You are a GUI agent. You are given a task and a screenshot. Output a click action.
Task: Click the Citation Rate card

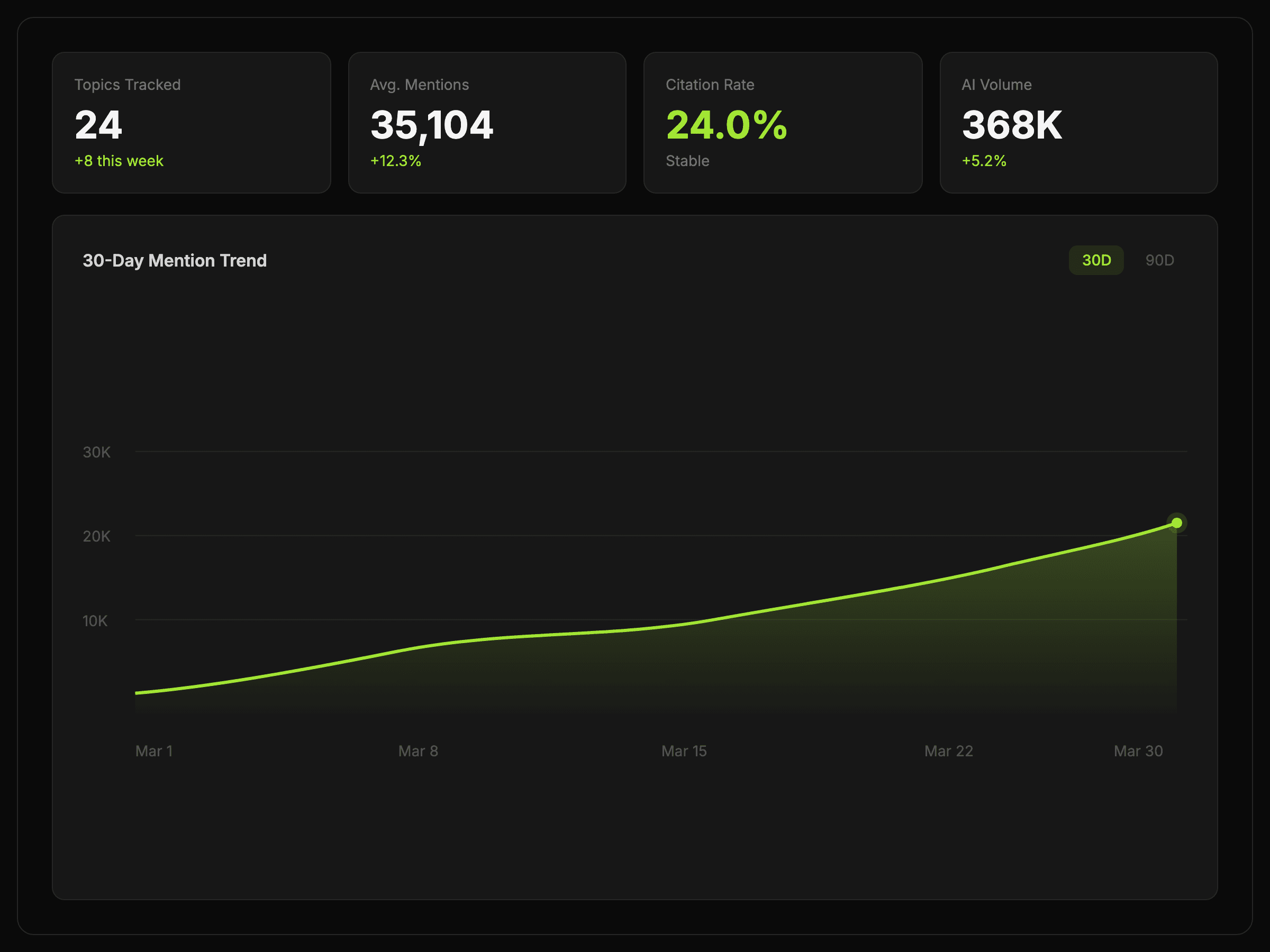point(782,122)
